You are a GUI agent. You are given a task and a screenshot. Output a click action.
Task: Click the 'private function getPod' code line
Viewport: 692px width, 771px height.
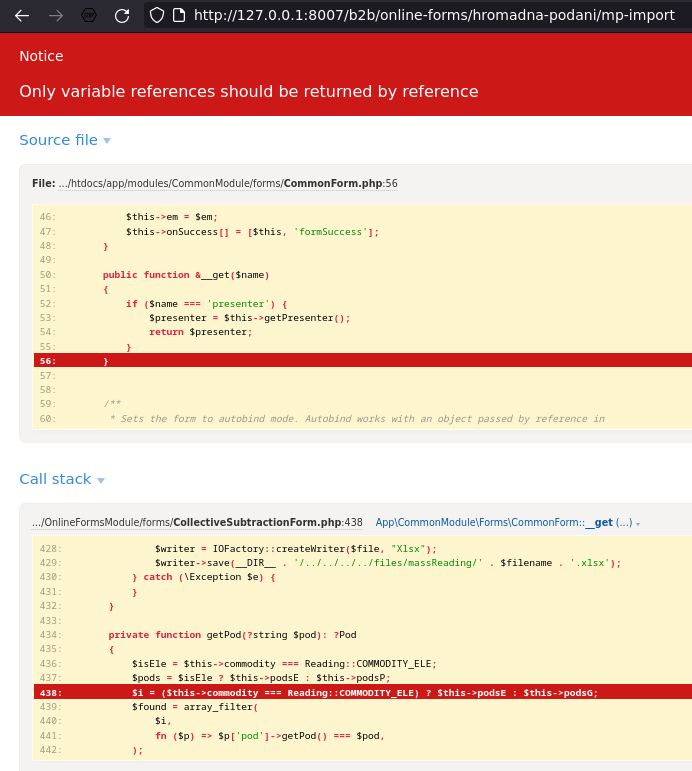[x=232, y=635]
